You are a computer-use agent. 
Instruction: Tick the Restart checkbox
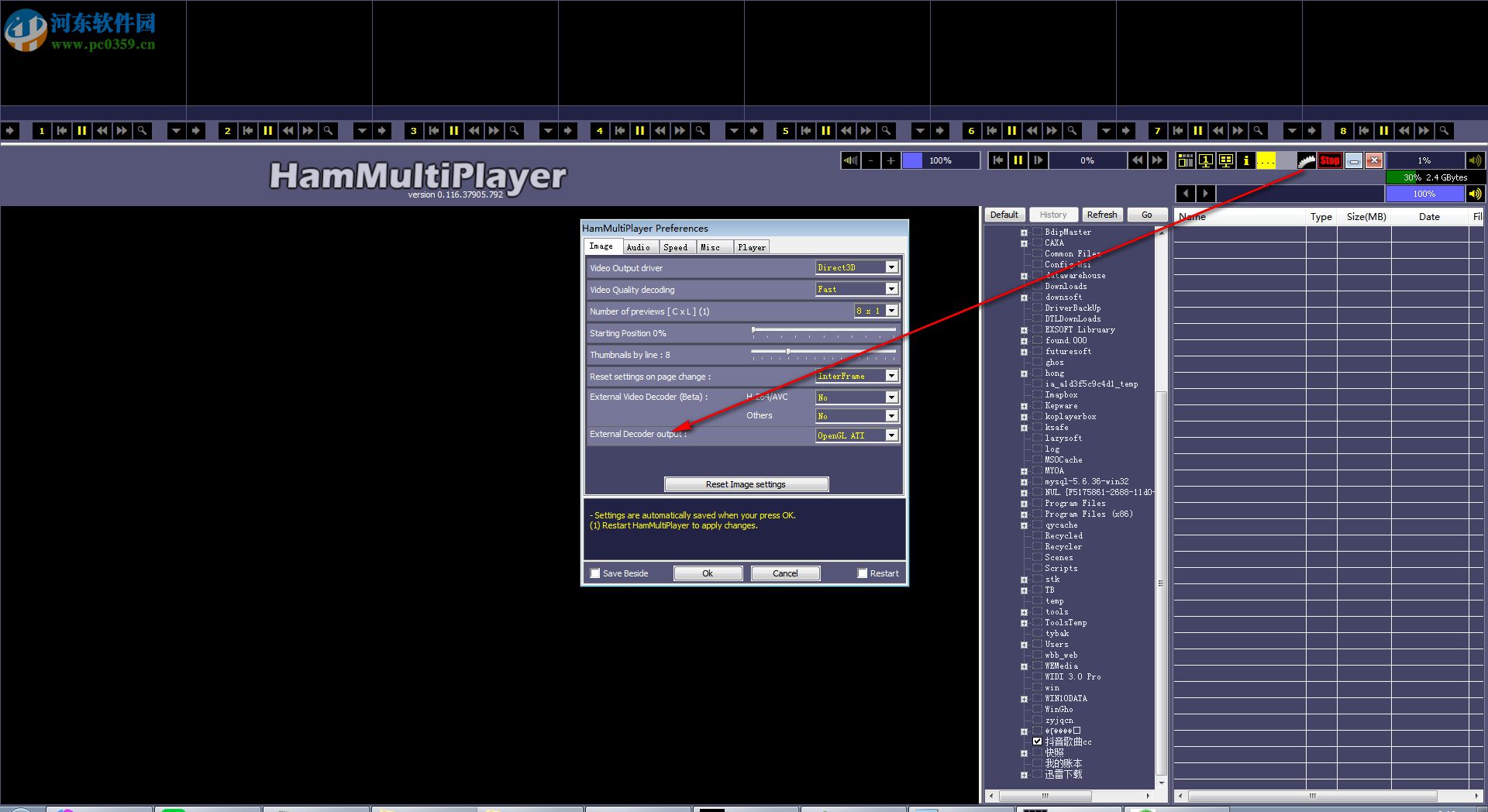863,573
